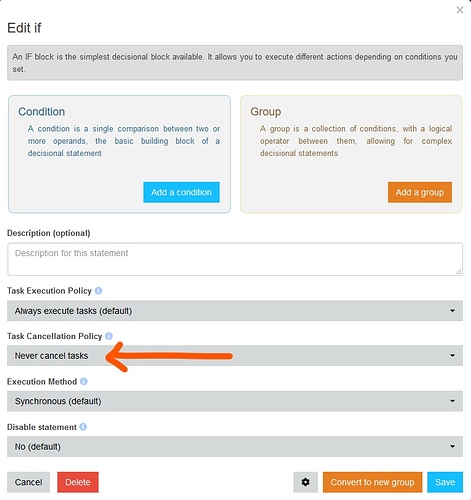
Task: Click info icon beside Task Cancellation Policy
Action: 109,336
